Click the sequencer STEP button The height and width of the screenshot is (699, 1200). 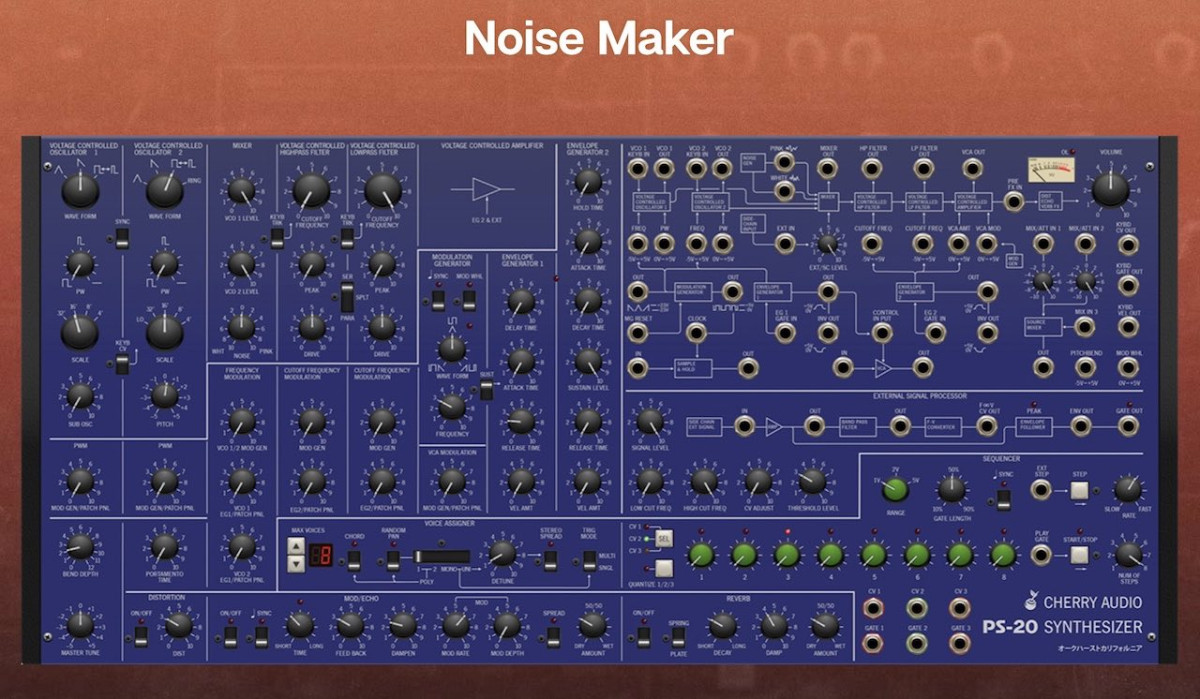pyautogui.click(x=1080, y=489)
